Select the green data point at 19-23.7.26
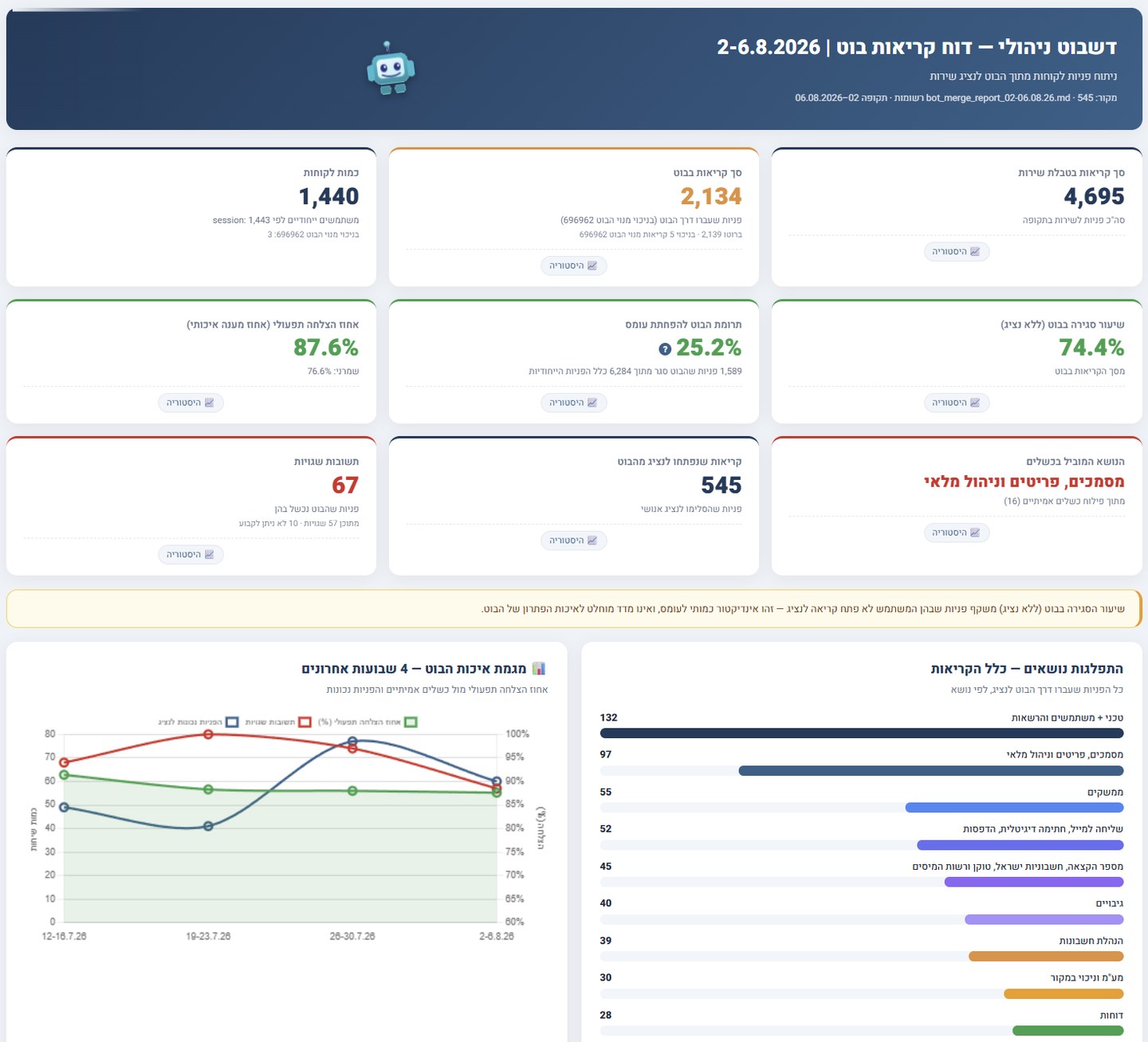 (208, 789)
